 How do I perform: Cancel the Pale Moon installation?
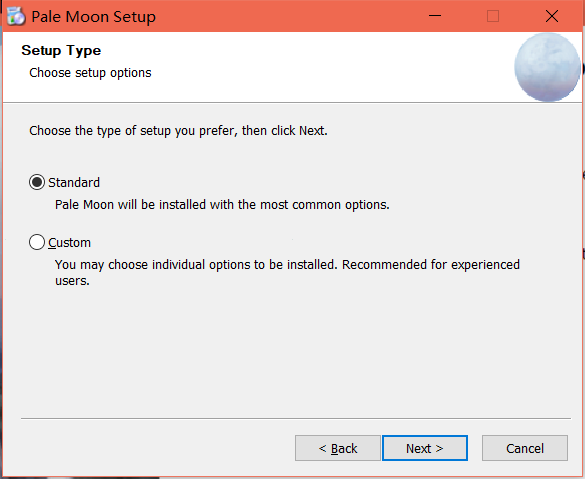click(x=525, y=448)
